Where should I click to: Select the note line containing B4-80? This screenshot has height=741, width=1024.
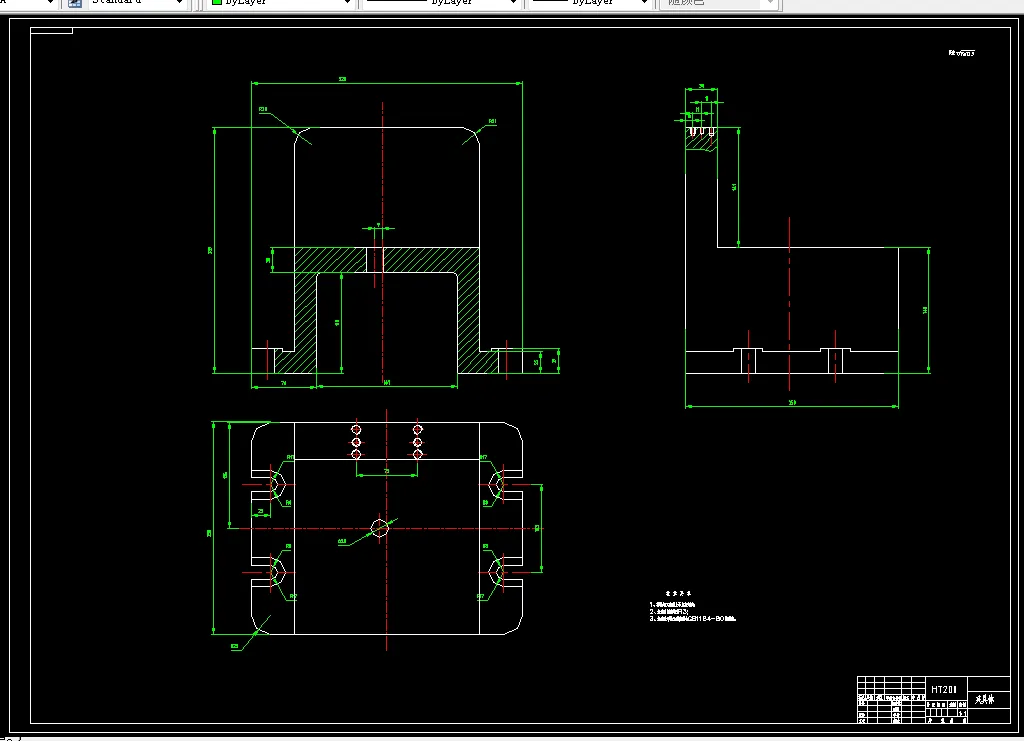[x=692, y=618]
